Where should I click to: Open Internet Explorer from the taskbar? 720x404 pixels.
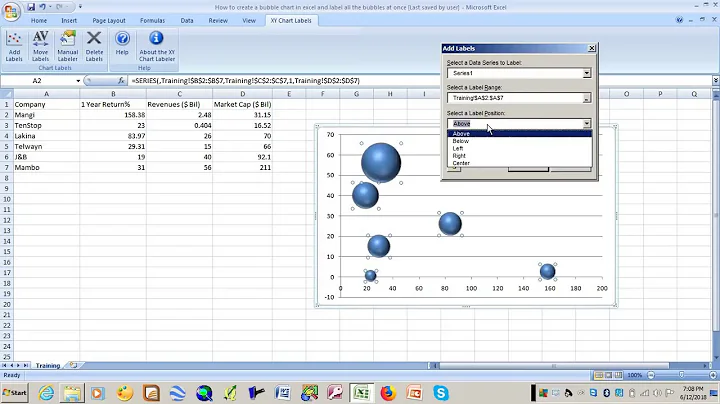[46, 393]
